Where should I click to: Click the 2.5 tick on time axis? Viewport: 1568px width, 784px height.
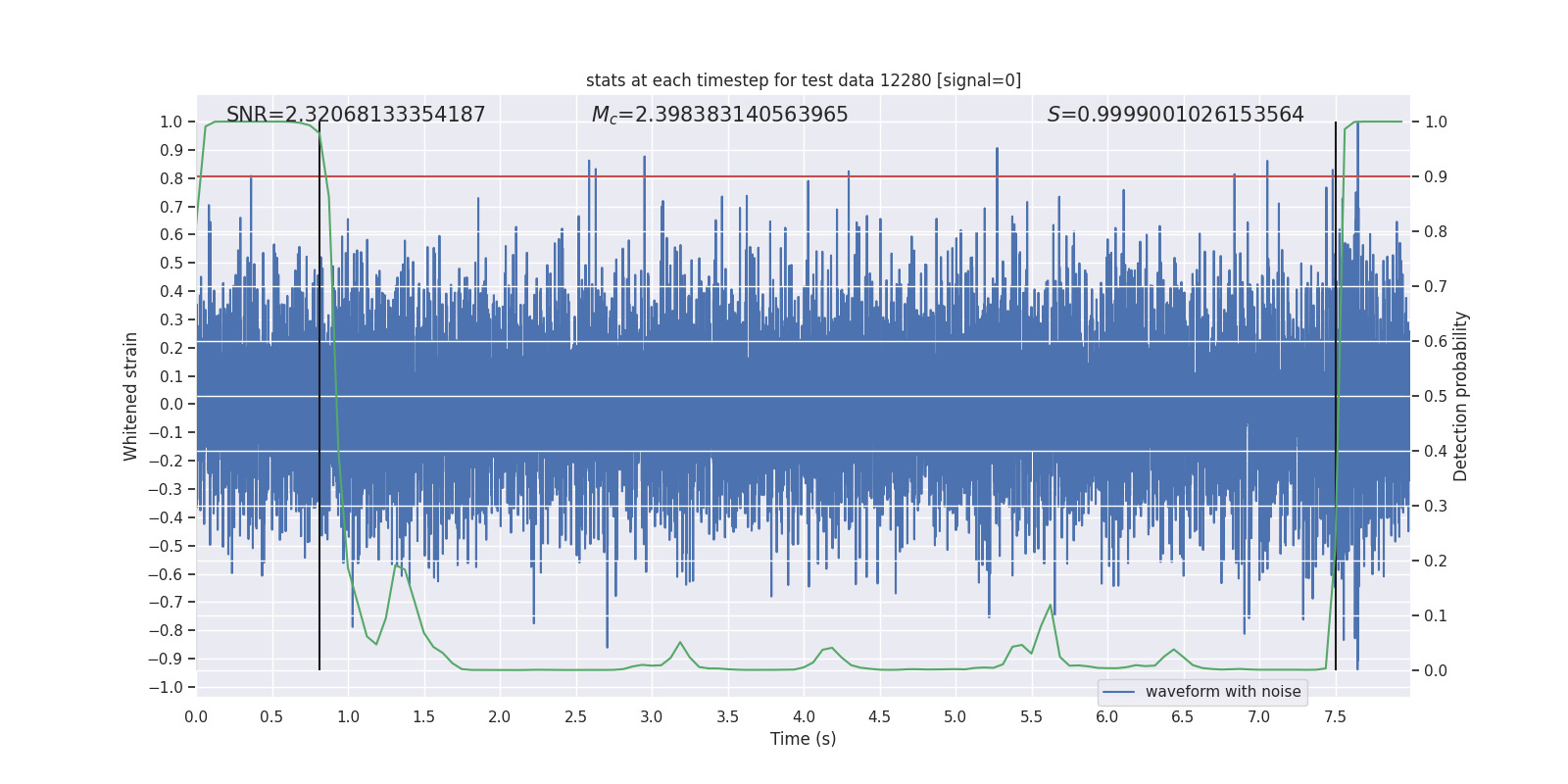[x=575, y=716]
